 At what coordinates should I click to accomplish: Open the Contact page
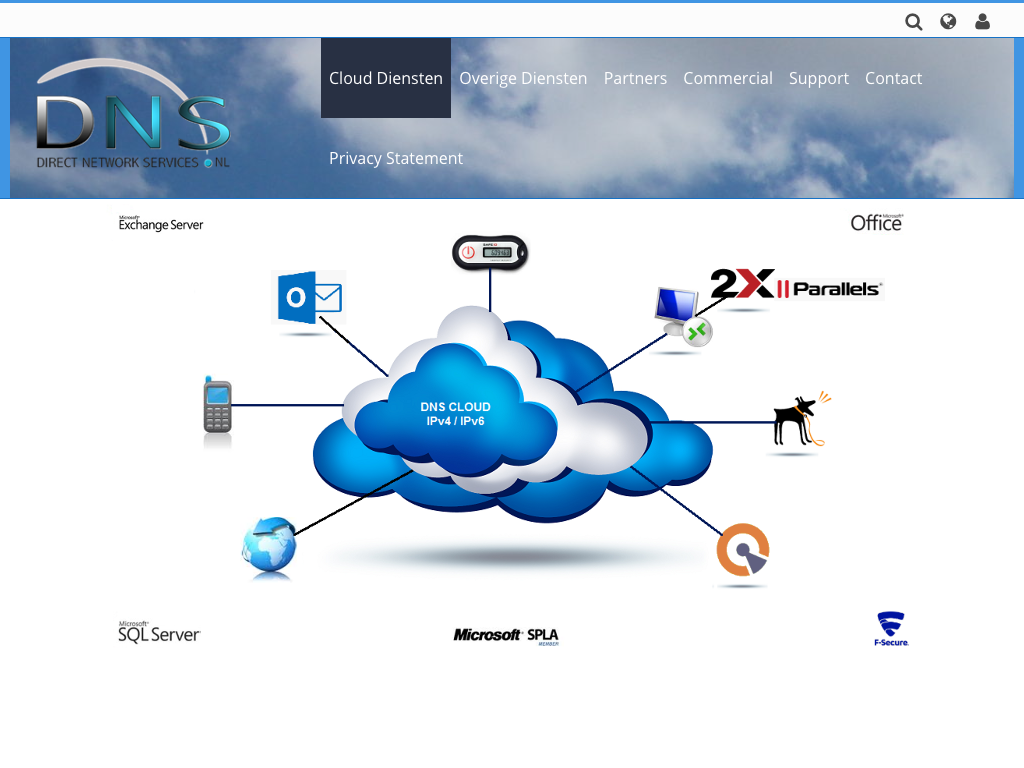[x=893, y=78]
